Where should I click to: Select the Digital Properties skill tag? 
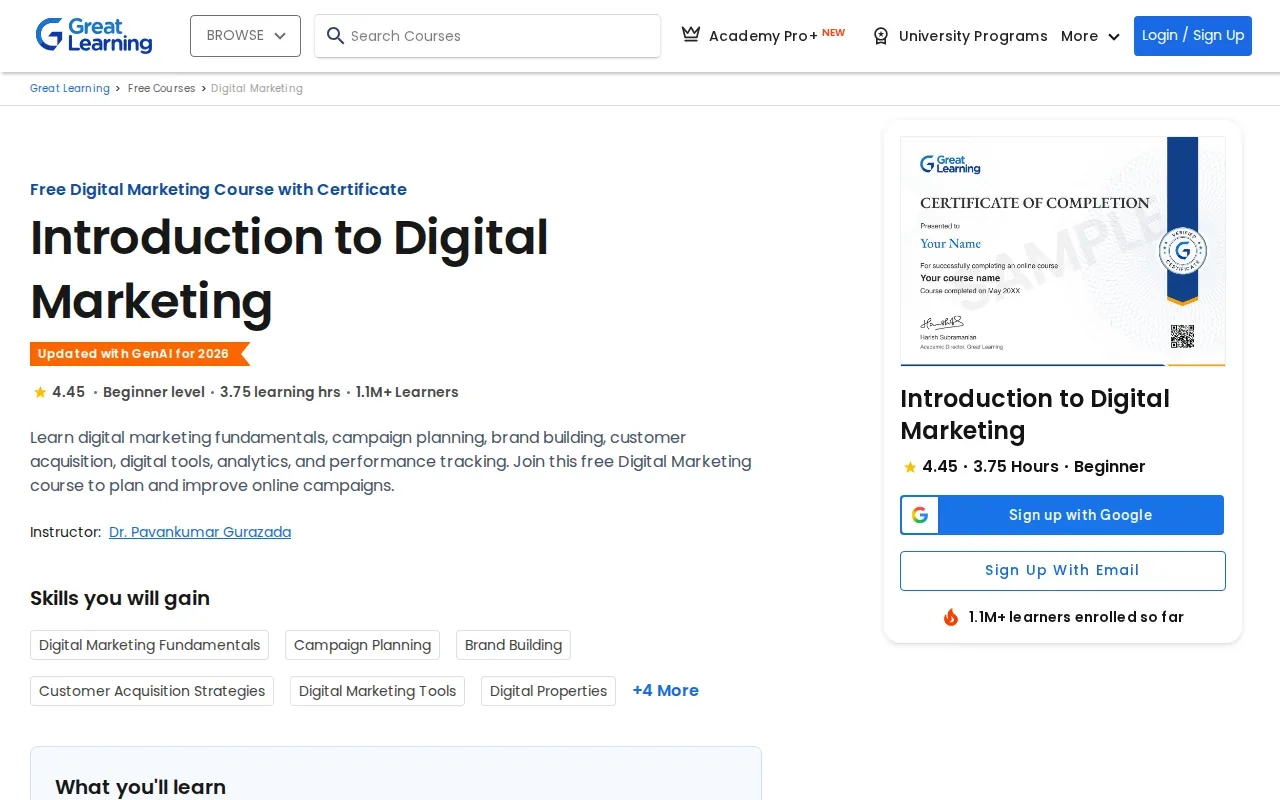(x=548, y=691)
